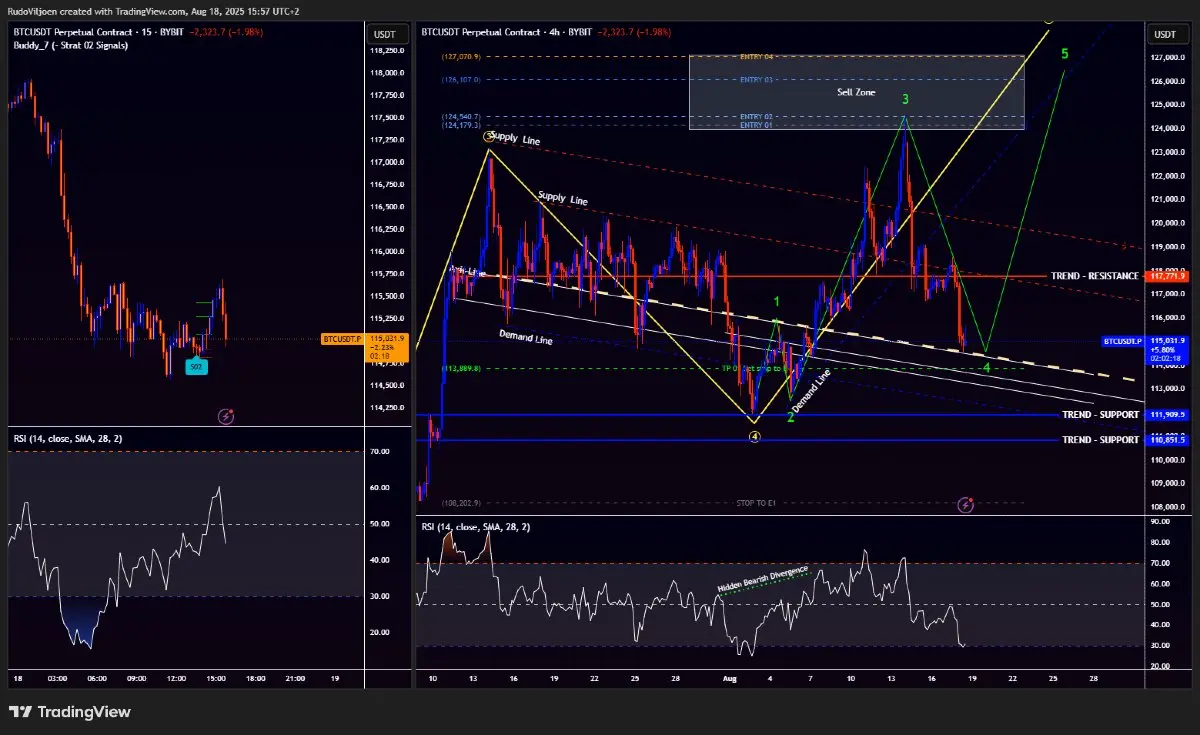The height and width of the screenshot is (735, 1200).
Task: Select the uppermost Supply Line label
Action: tap(515, 141)
